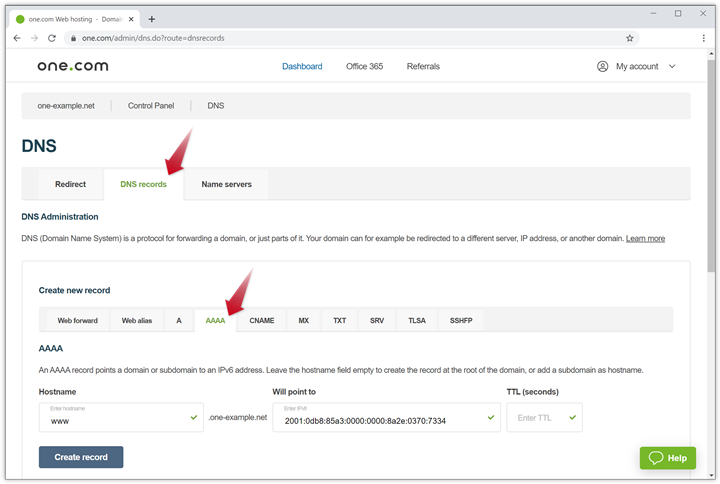This screenshot has height=484, width=720.
Task: Click the Control Panel breadcrumb
Action: click(152, 106)
